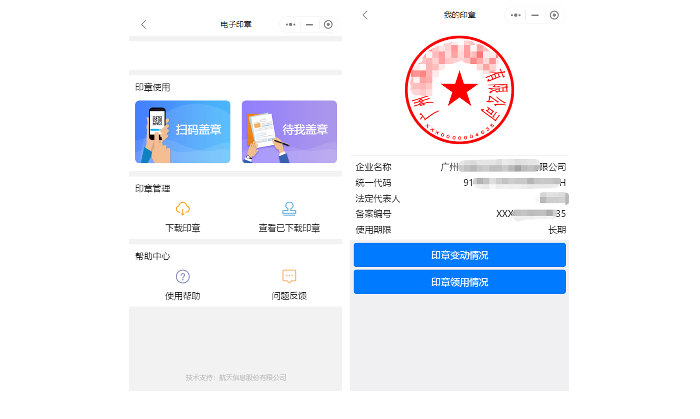Open 使用帮助 question mark icon

[182, 277]
